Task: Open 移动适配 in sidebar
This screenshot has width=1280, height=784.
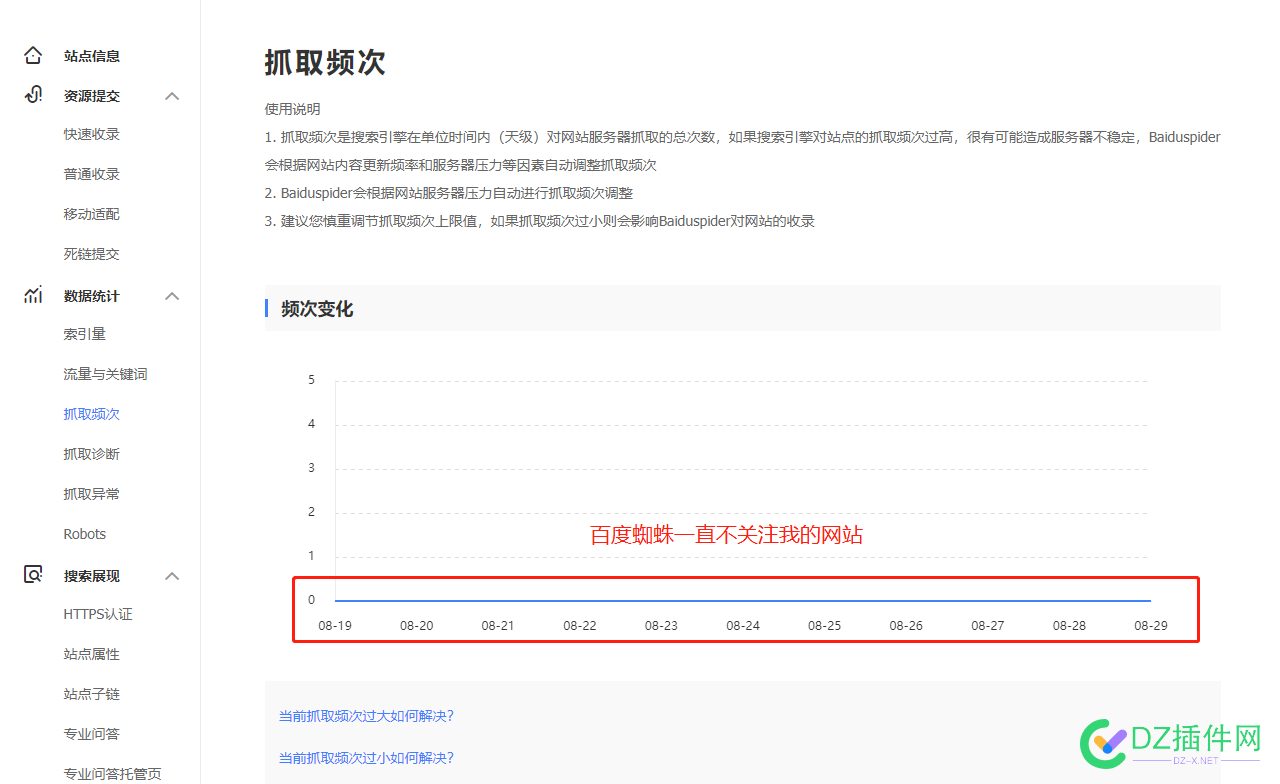Action: coord(92,214)
